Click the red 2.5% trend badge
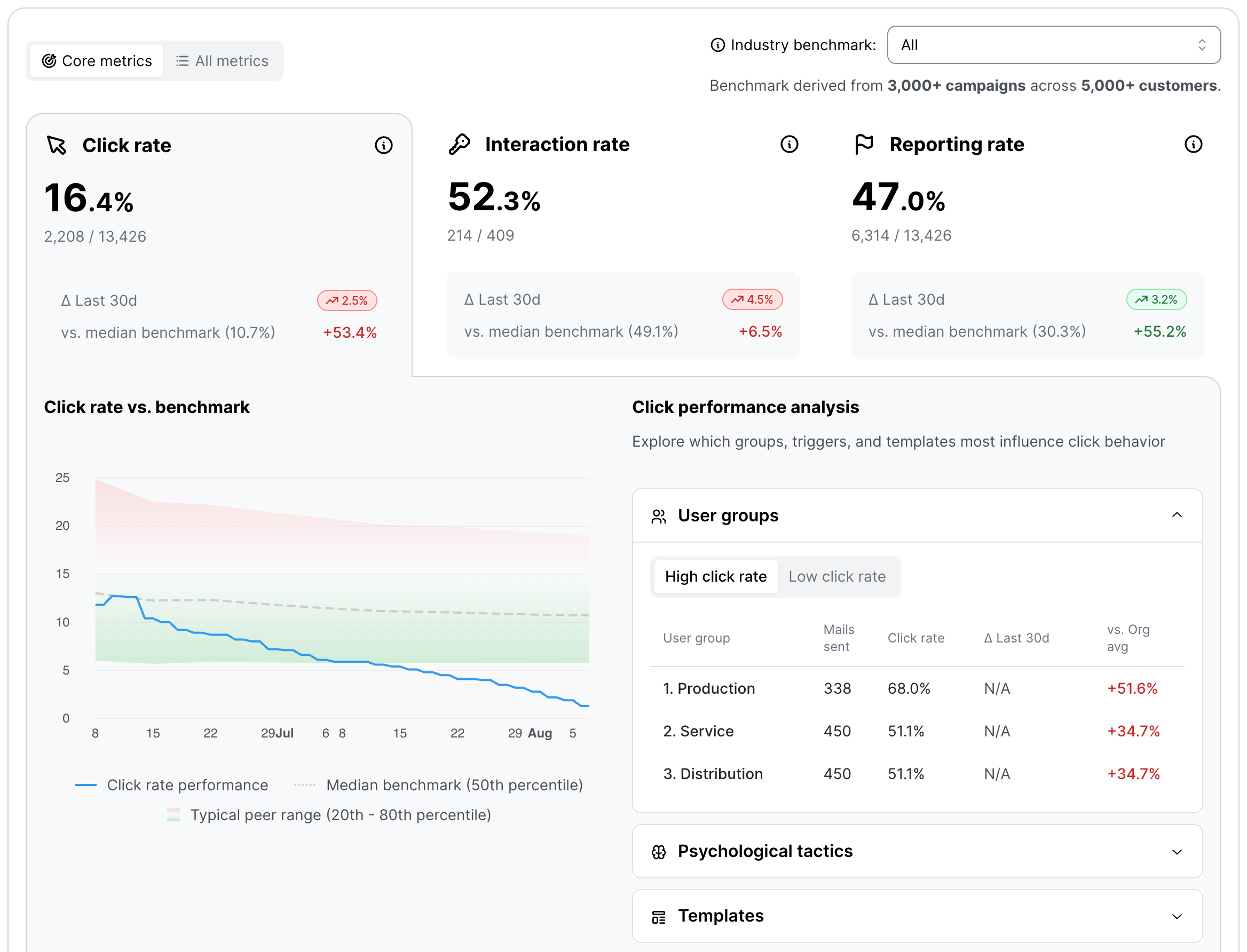The image size is (1247, 952). (x=347, y=300)
